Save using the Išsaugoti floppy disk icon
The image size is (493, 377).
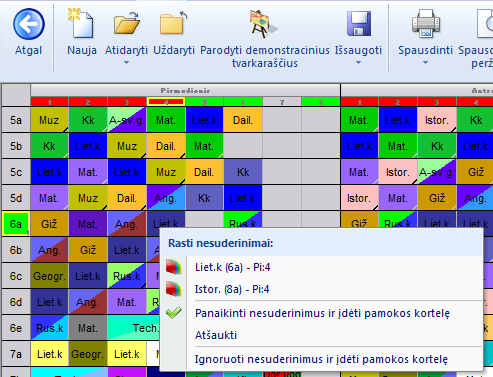(359, 23)
